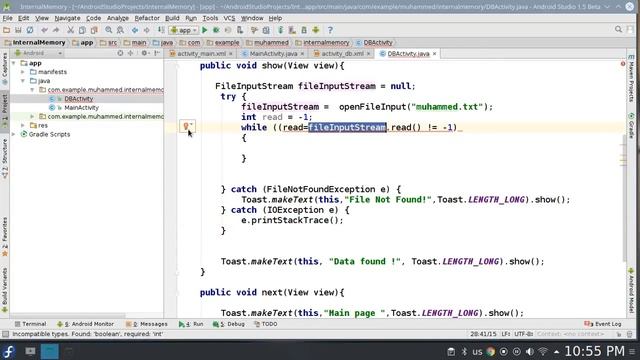
Task: Click the Help question mark icon
Action: coord(330,30)
